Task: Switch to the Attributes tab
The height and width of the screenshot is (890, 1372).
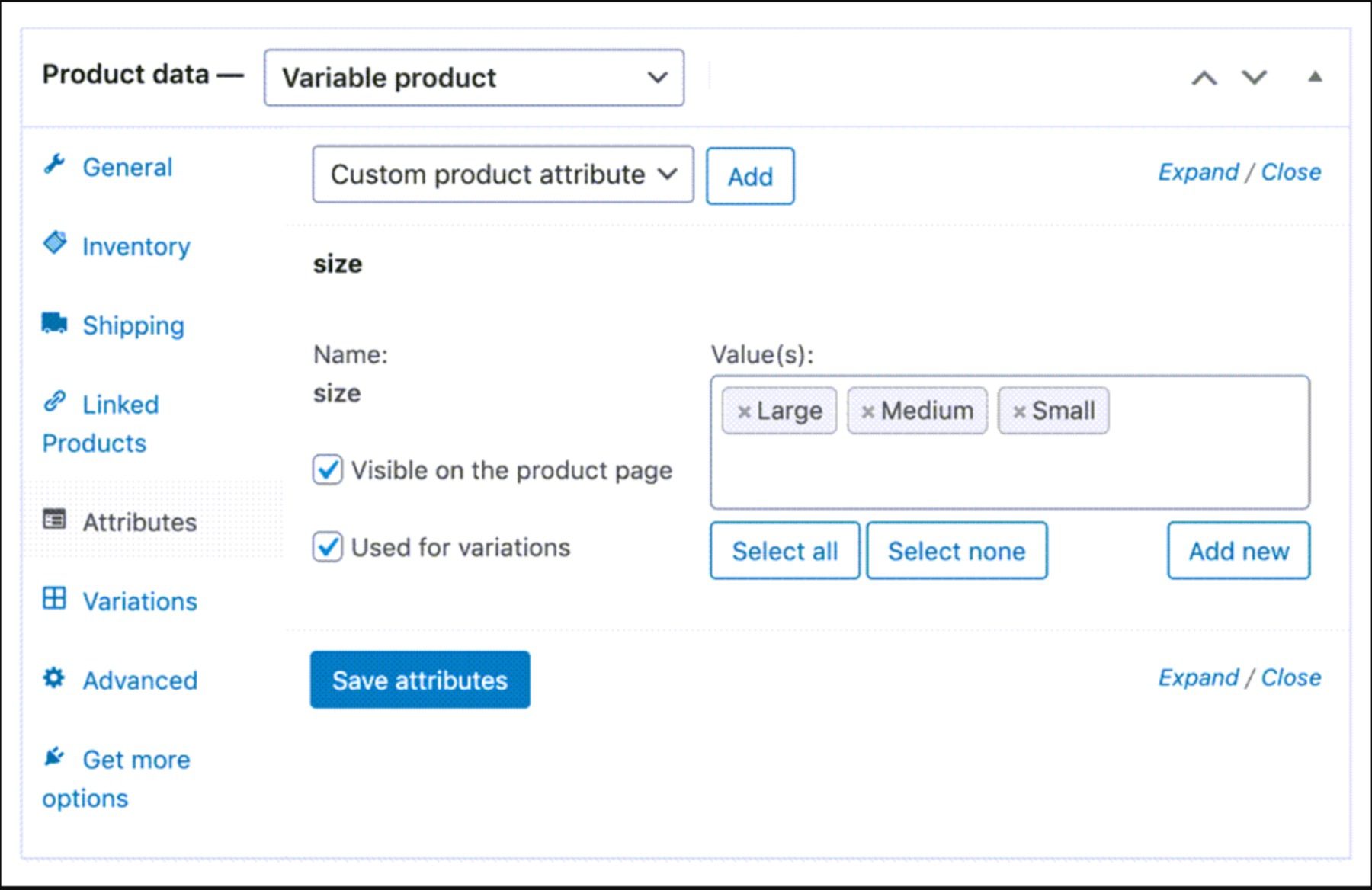Action: click(x=139, y=522)
